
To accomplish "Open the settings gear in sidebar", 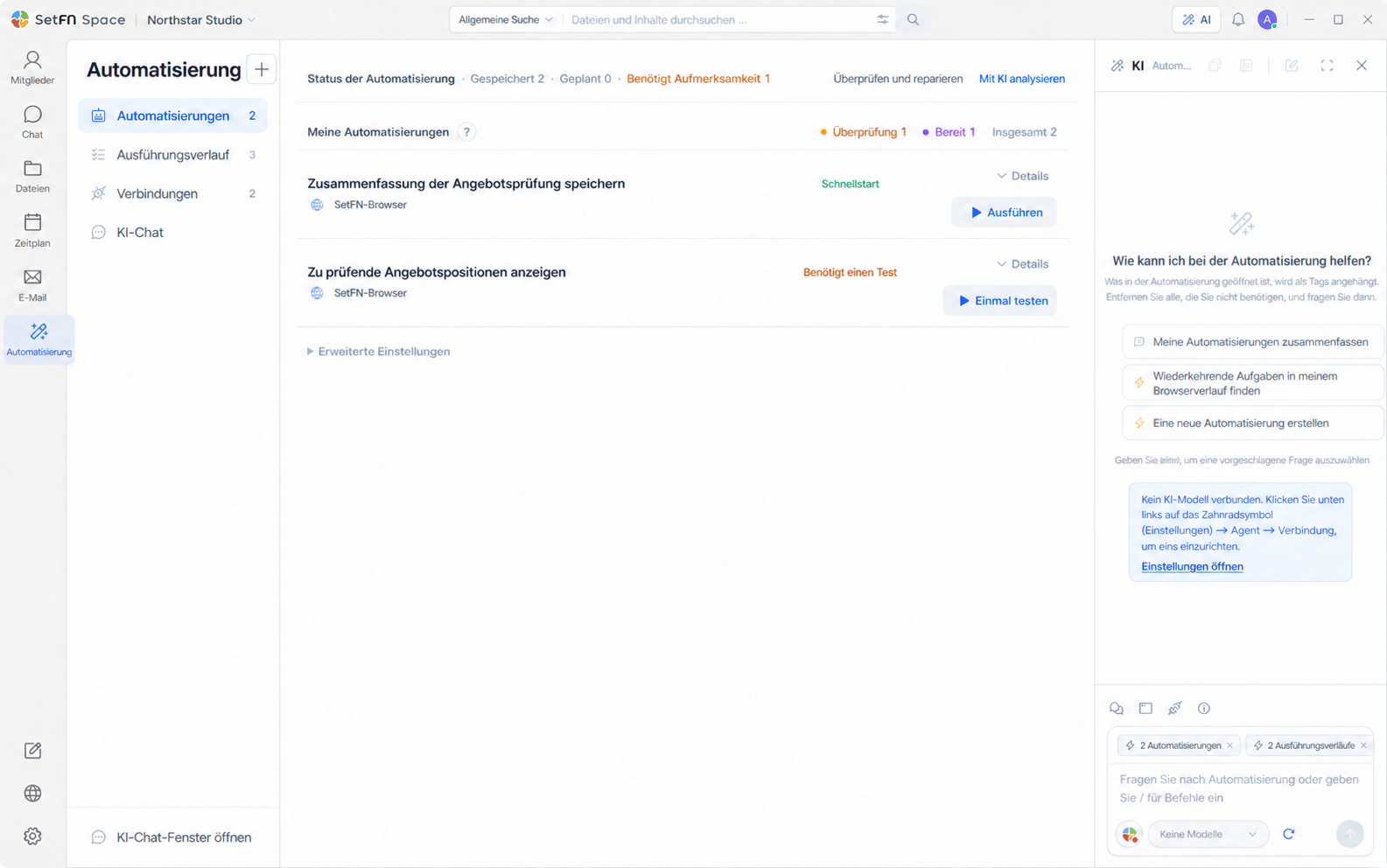I will click(x=32, y=836).
